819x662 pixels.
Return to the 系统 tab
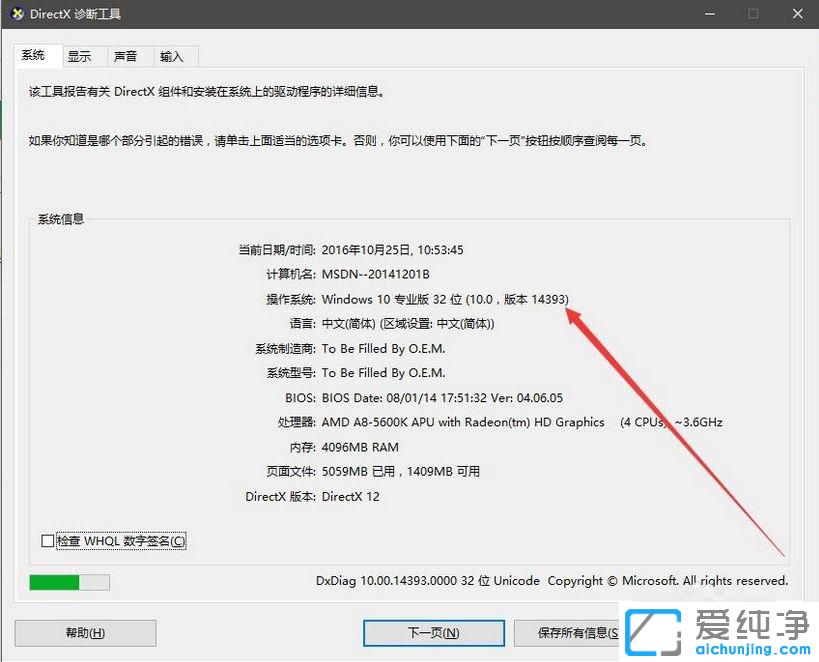pos(35,55)
